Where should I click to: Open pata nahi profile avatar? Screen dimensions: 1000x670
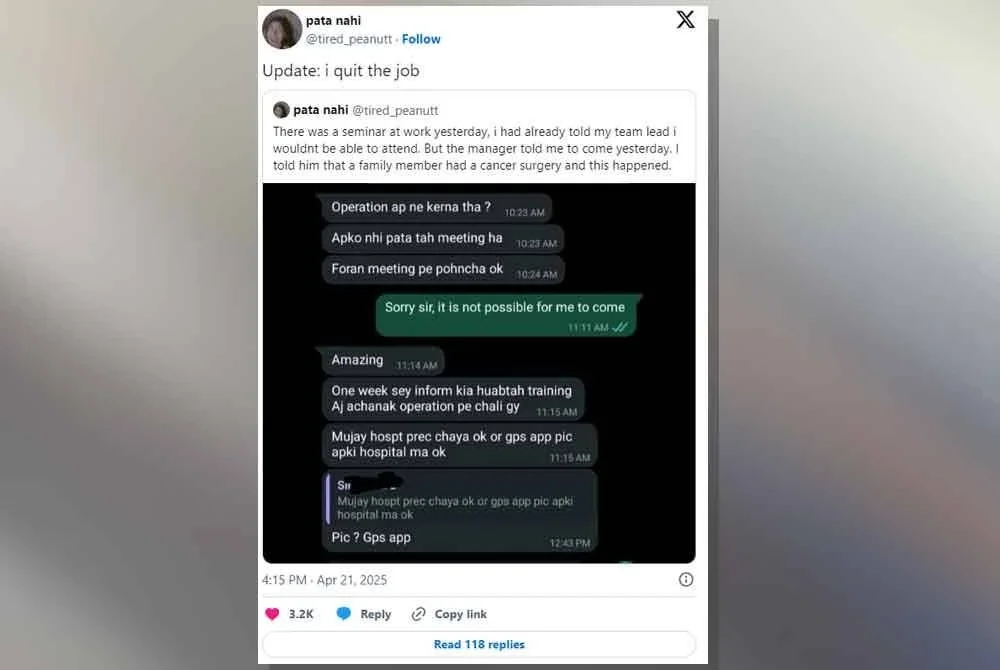point(282,29)
